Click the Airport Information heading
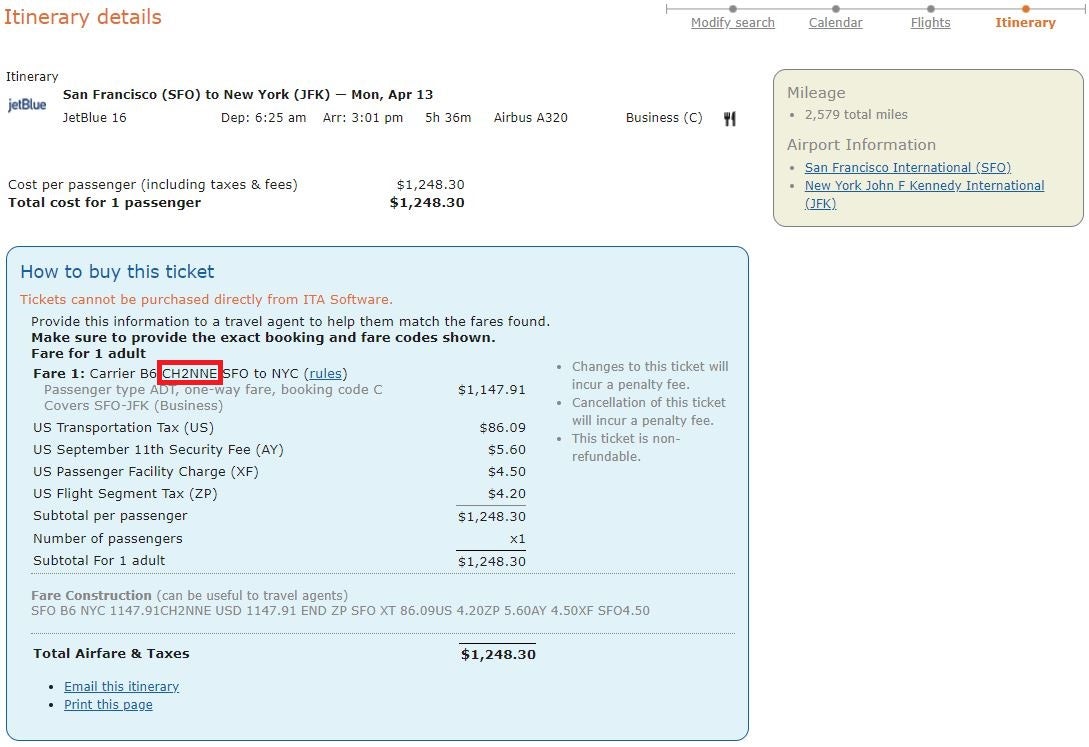 coord(861,144)
